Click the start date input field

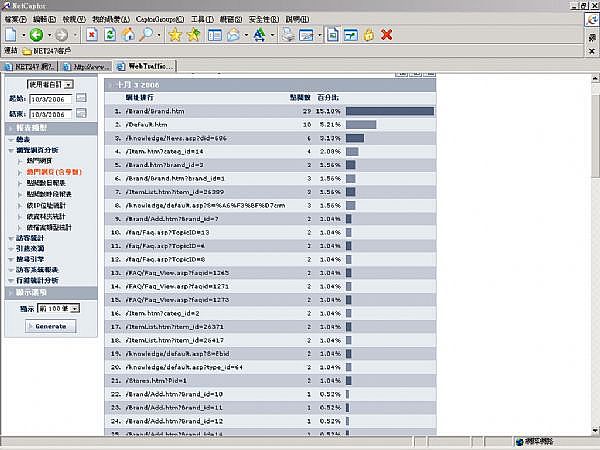[51, 99]
